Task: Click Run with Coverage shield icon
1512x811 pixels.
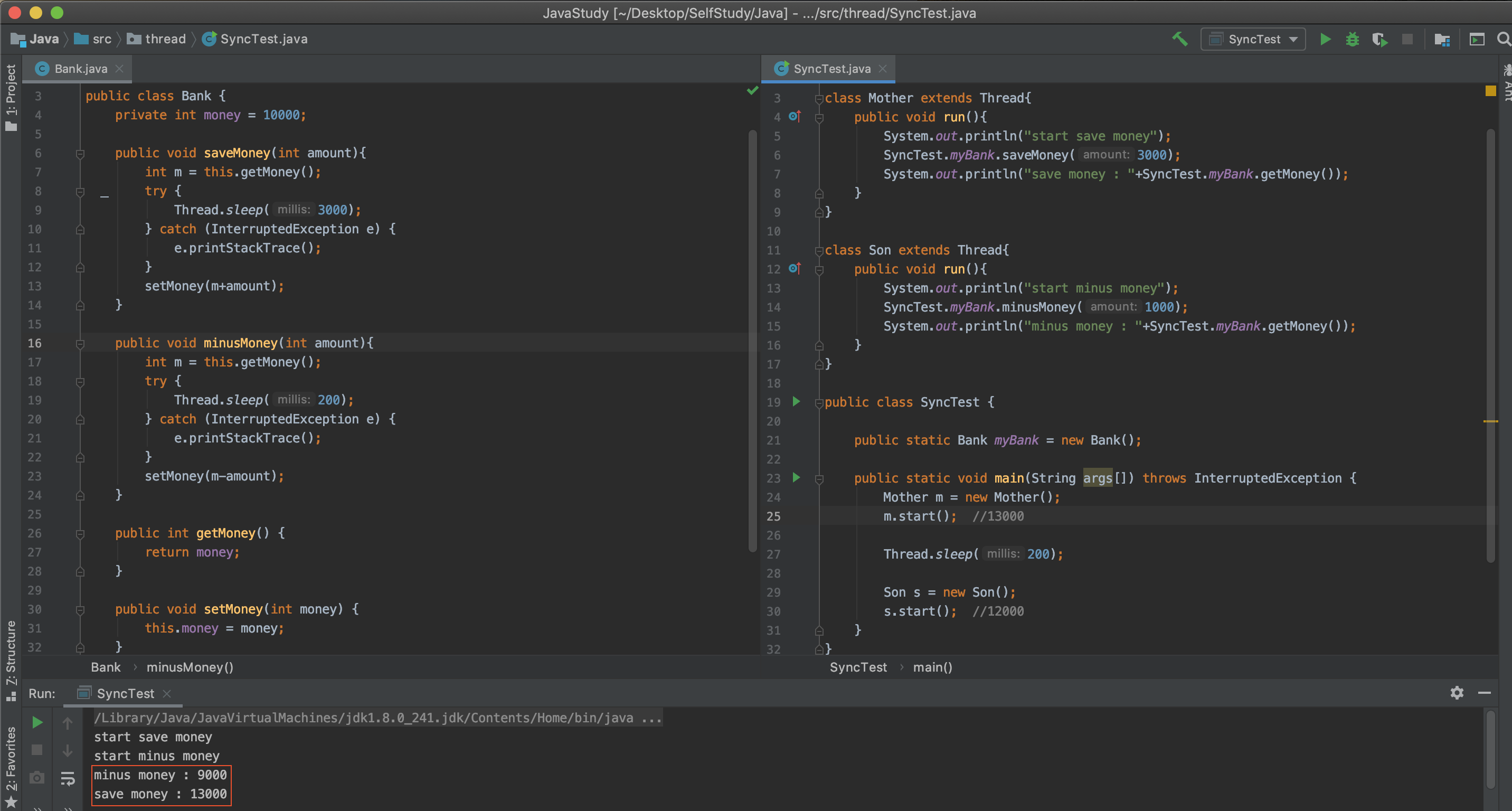Action: [1379, 39]
